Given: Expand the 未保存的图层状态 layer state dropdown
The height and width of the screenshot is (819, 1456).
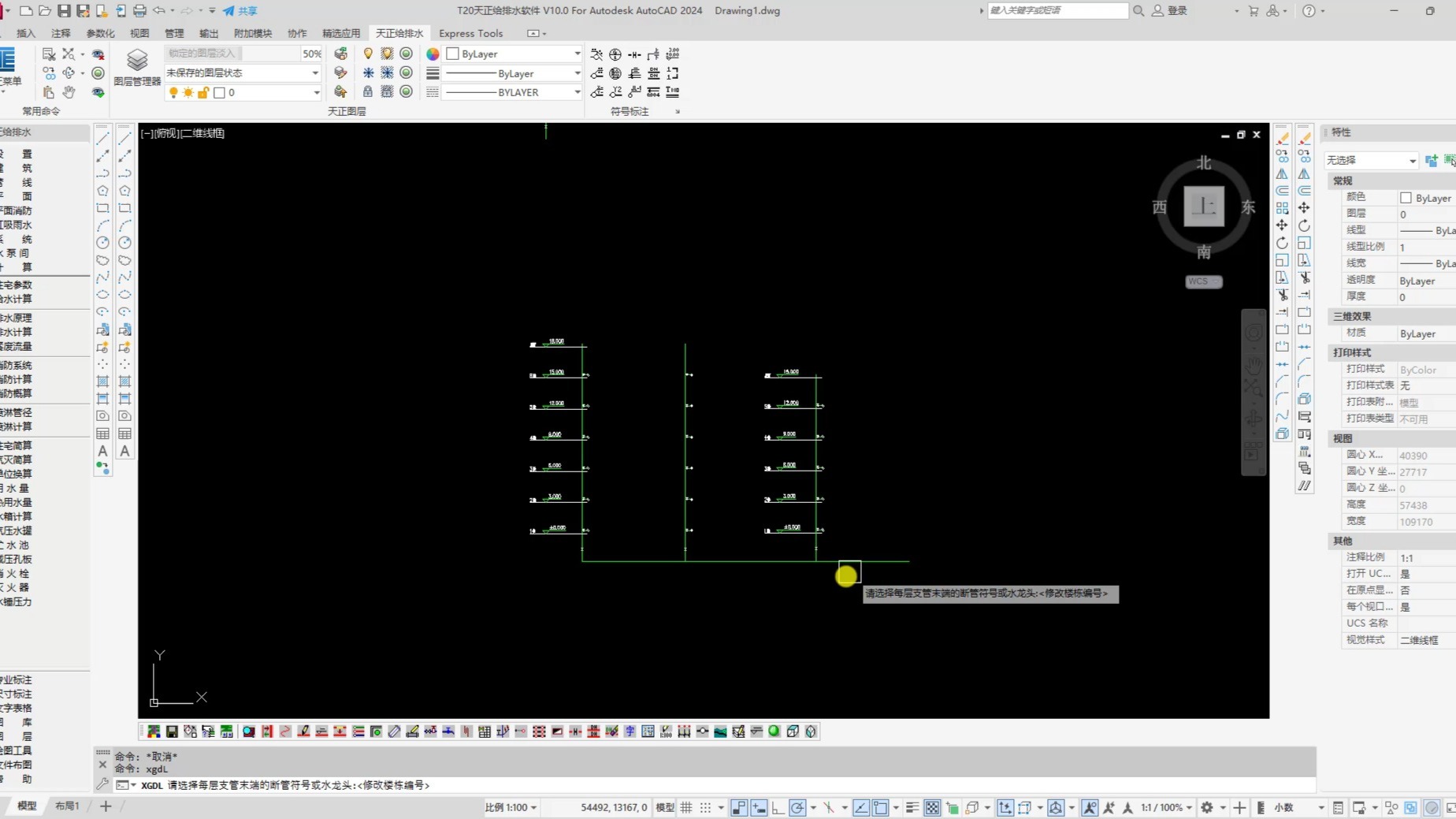Looking at the screenshot, I should click(315, 73).
